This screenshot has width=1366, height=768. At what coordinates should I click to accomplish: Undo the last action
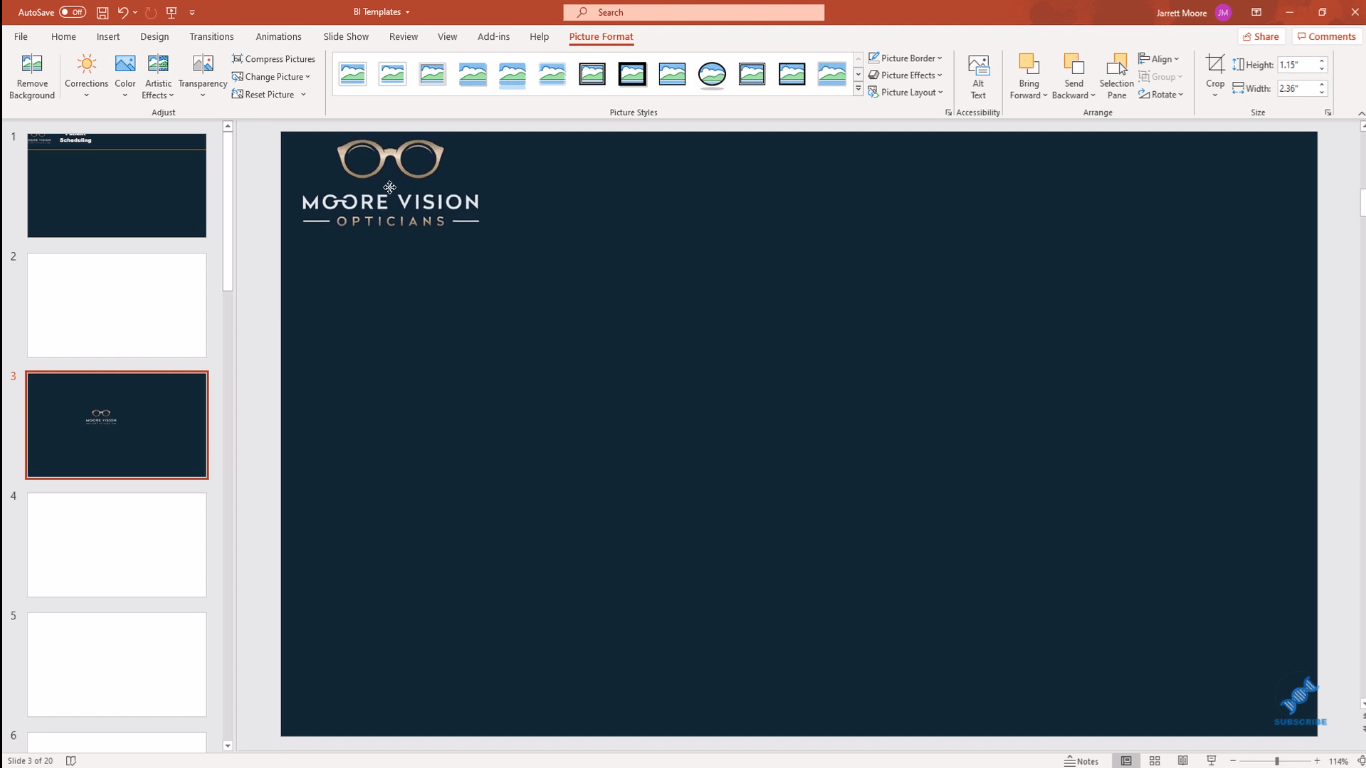pyautogui.click(x=123, y=12)
